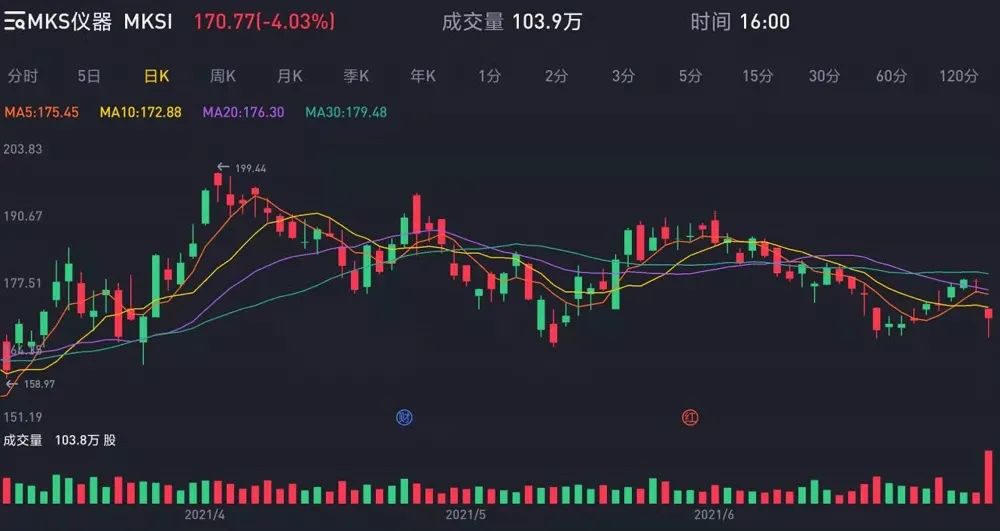Select the 季K quarterly chart
The height and width of the screenshot is (531, 1000).
357,77
